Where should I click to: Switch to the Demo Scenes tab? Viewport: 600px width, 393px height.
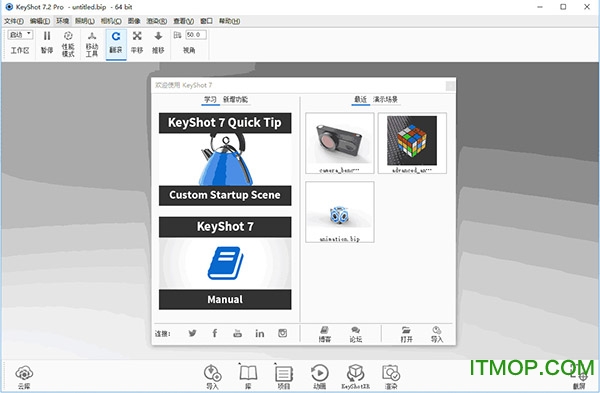[x=385, y=99]
